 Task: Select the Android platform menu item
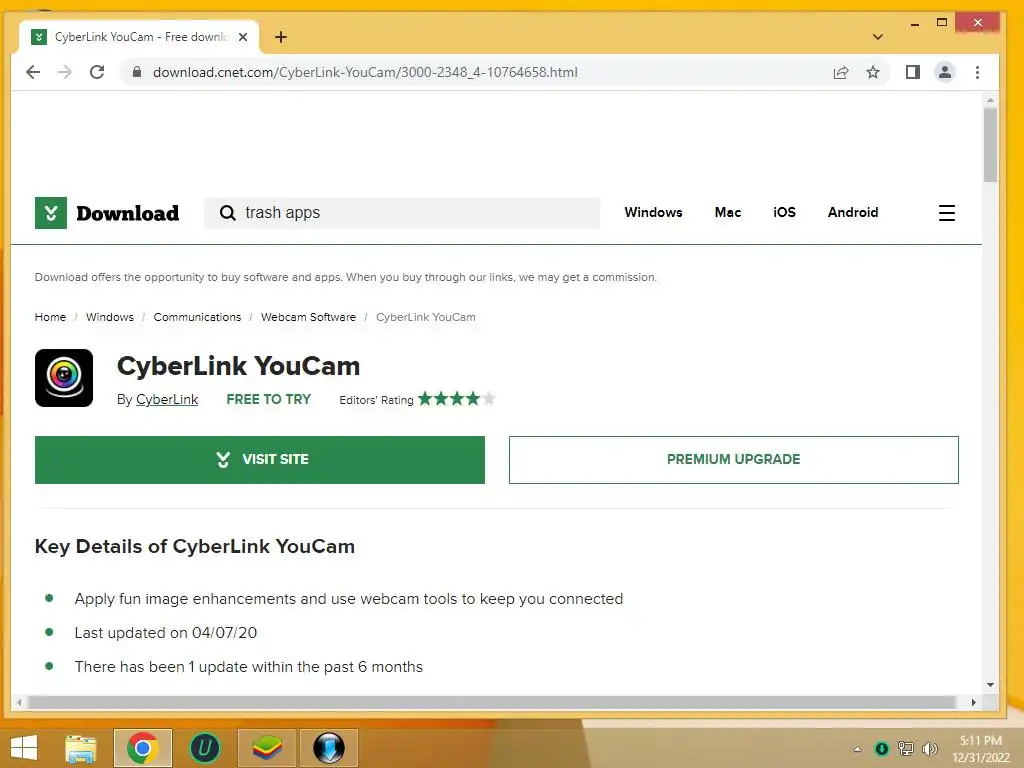point(853,212)
